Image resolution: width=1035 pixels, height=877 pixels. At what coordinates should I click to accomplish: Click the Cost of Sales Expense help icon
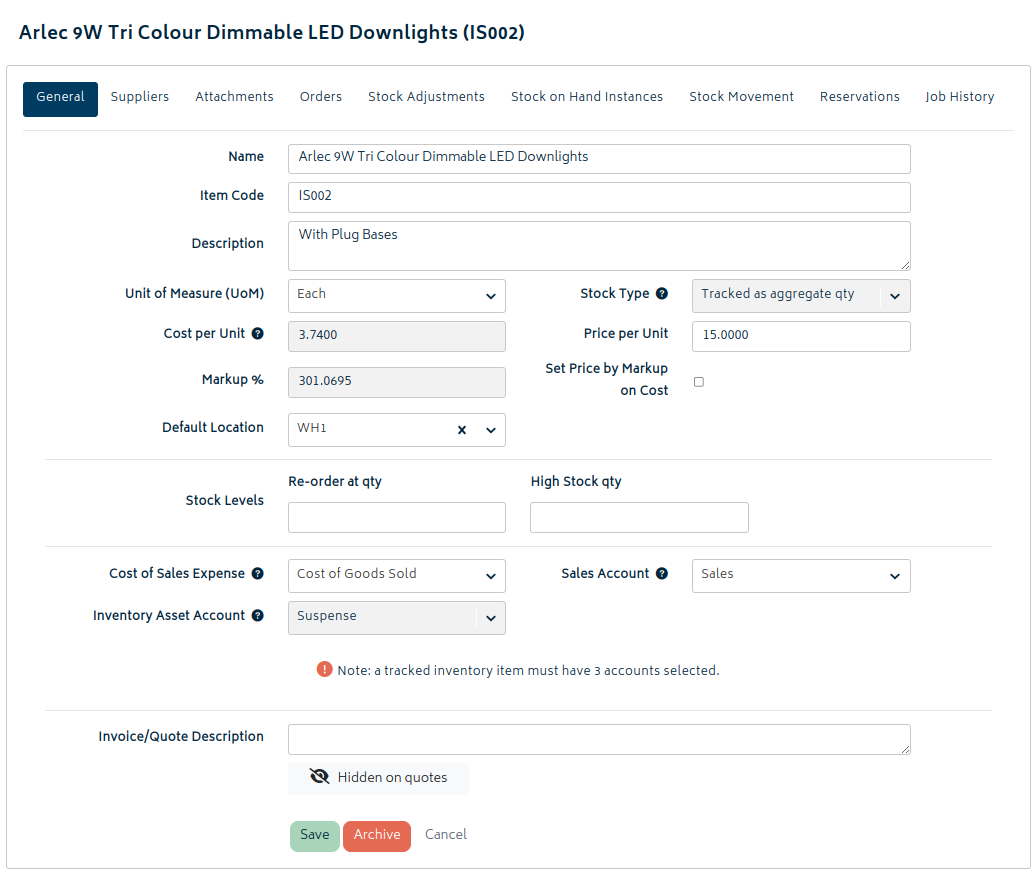pyautogui.click(x=257, y=573)
